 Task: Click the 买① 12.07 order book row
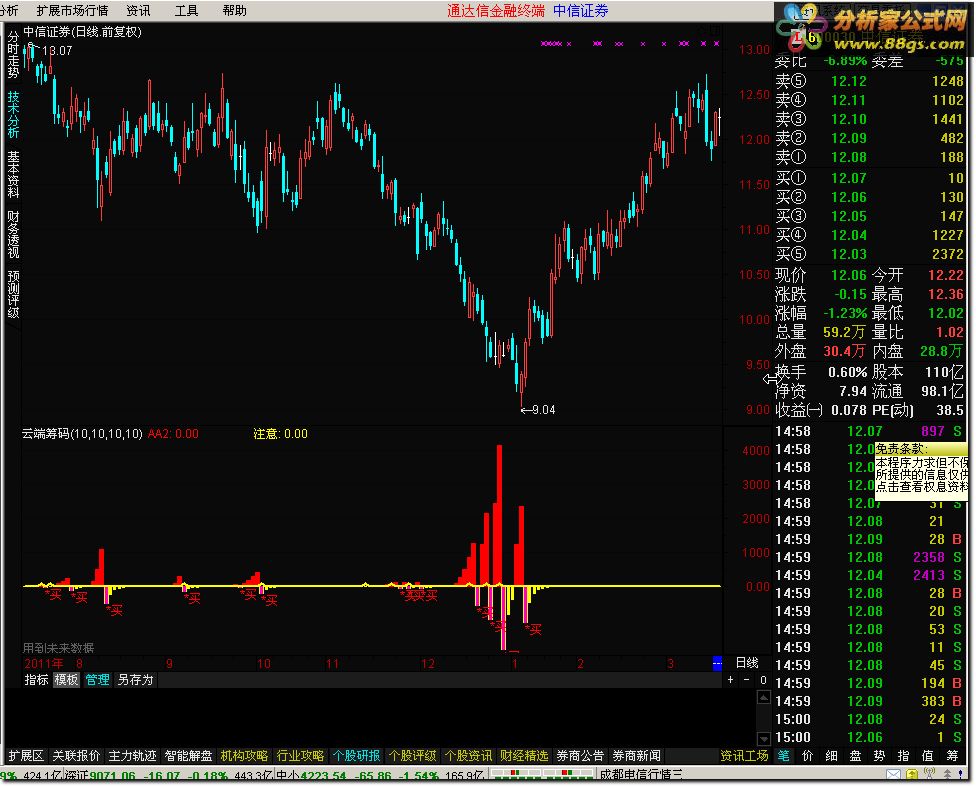[x=870, y=178]
